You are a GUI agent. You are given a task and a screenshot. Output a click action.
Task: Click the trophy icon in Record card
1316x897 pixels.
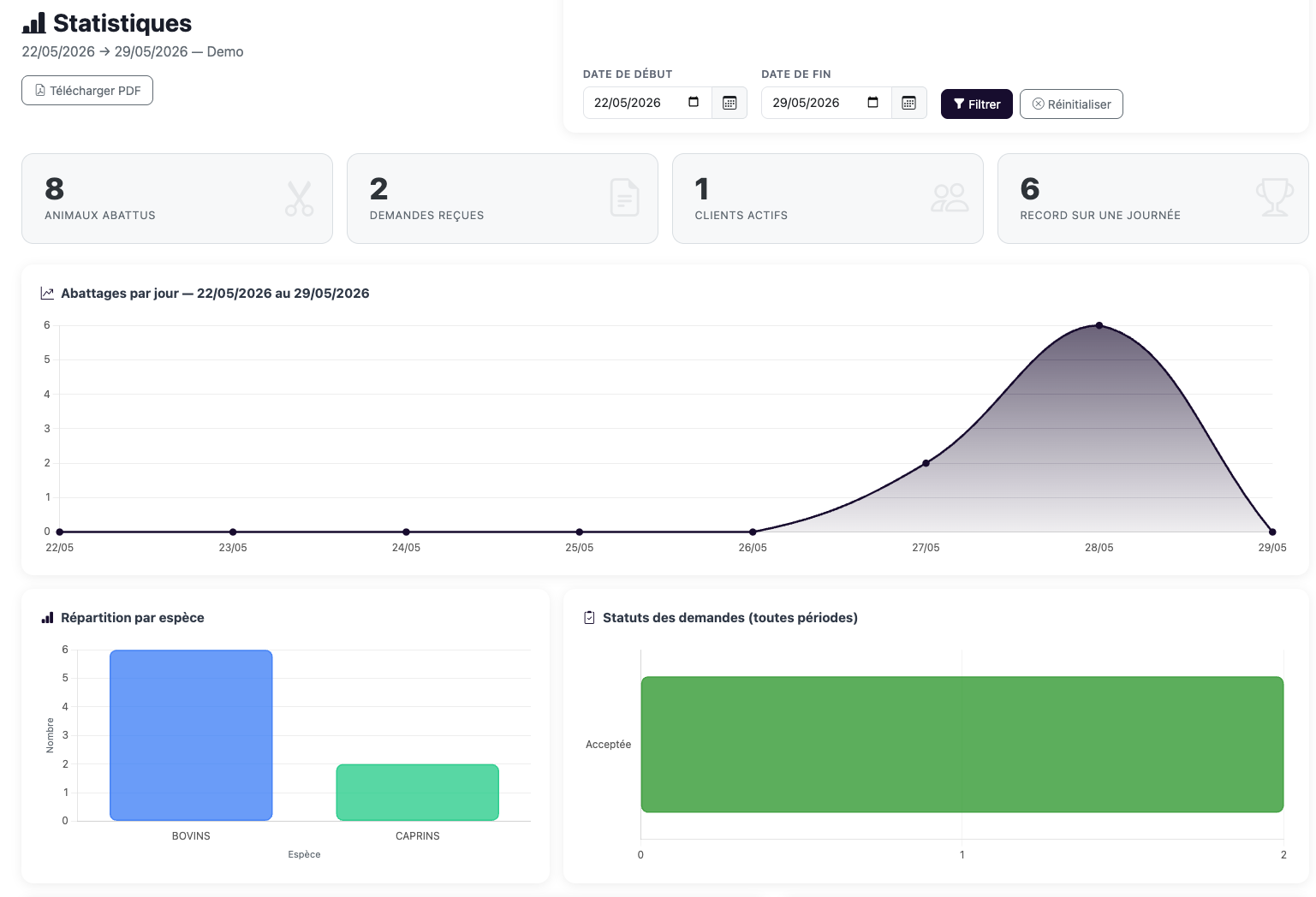tap(1275, 198)
